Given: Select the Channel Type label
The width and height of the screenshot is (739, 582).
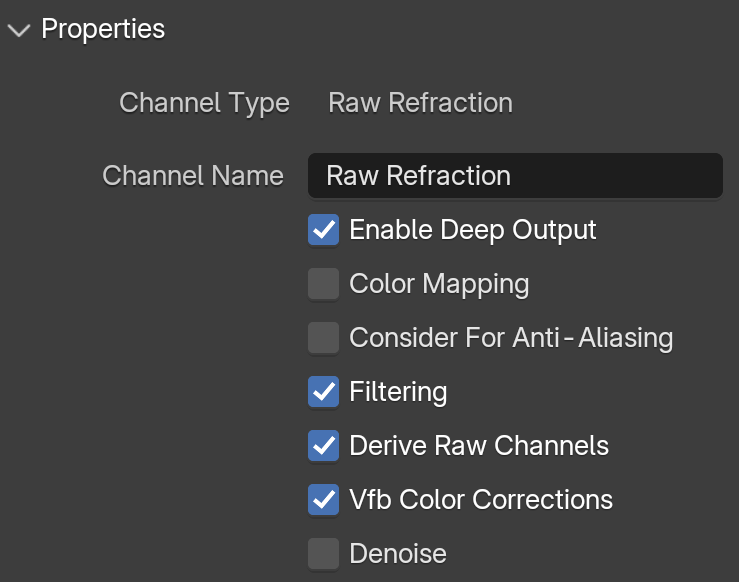Looking at the screenshot, I should pyautogui.click(x=204, y=103).
